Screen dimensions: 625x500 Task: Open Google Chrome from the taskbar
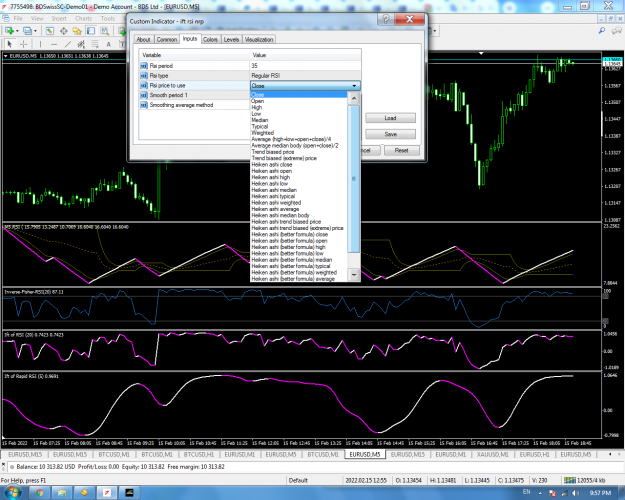(x=39, y=492)
